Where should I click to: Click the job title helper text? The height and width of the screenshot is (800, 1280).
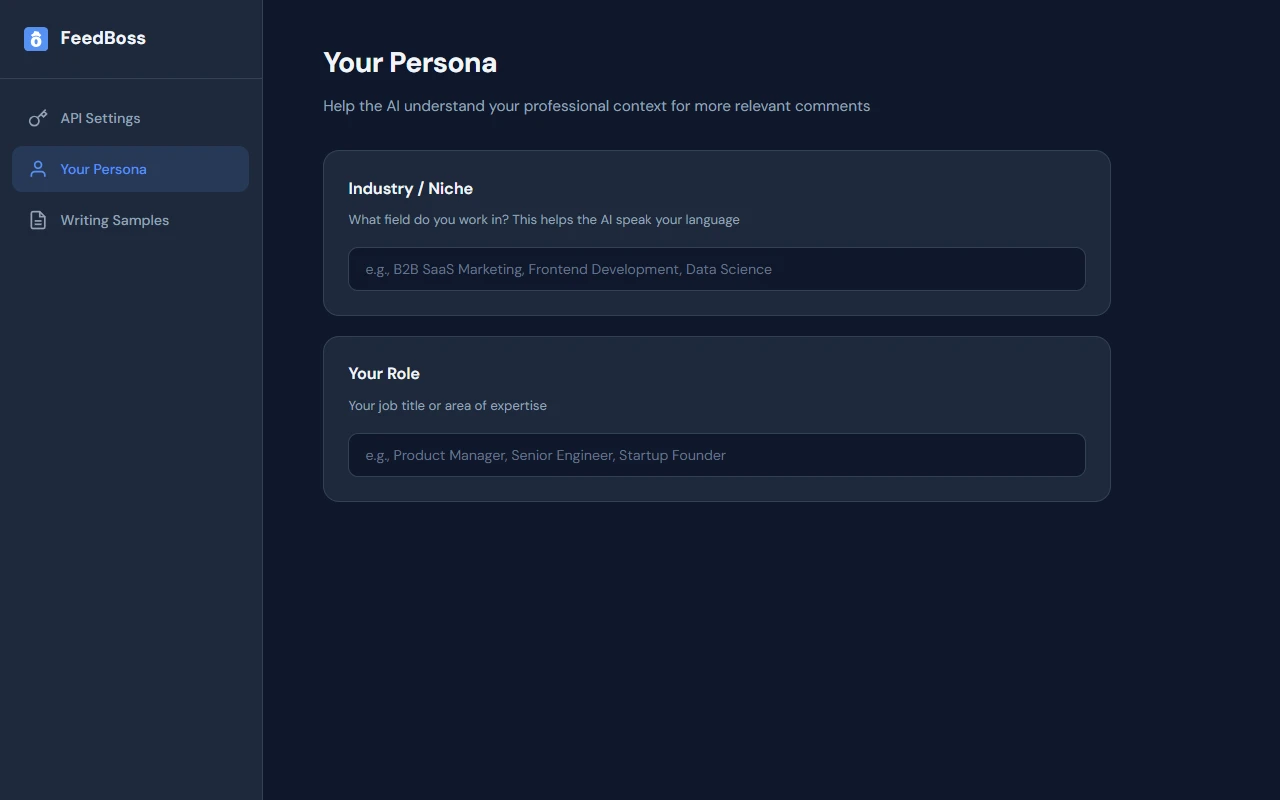click(447, 405)
